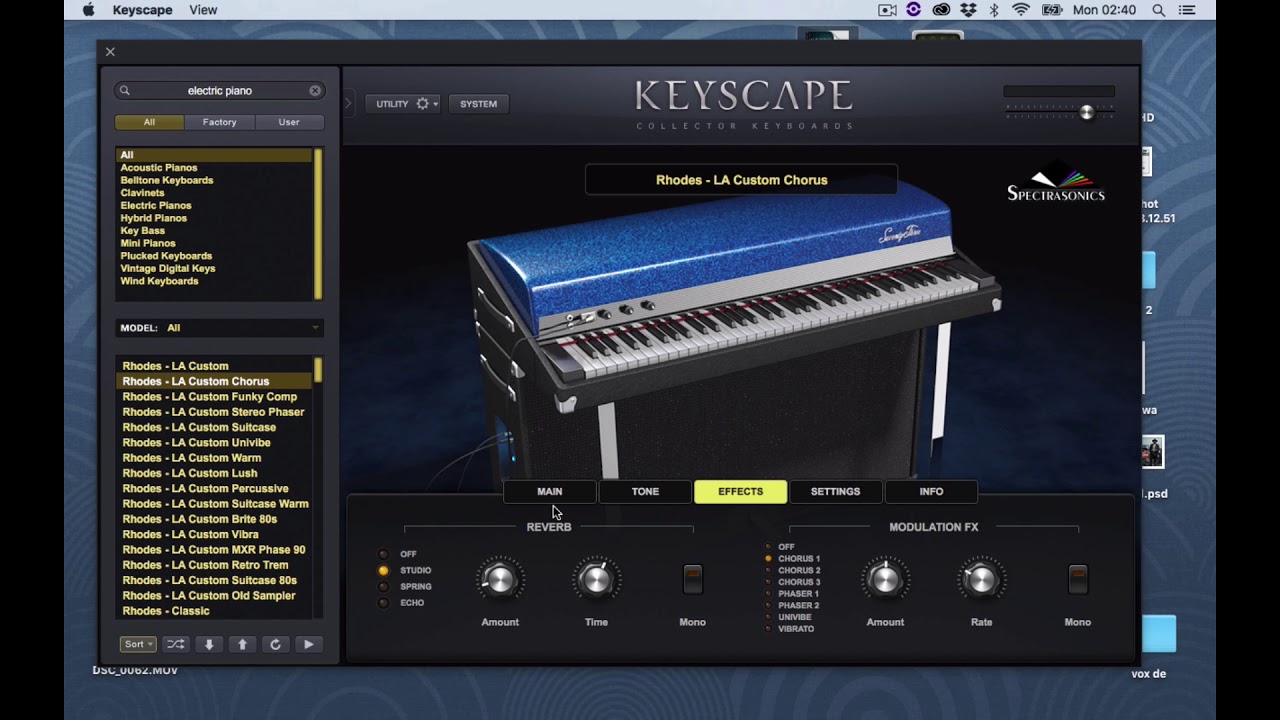Click the audition play button in browser
The height and width of the screenshot is (720, 1280).
[308, 645]
